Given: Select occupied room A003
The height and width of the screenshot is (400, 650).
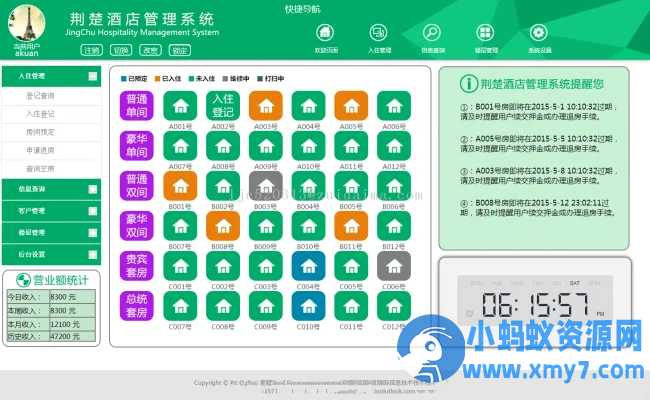Looking at the screenshot, I should (x=266, y=106).
